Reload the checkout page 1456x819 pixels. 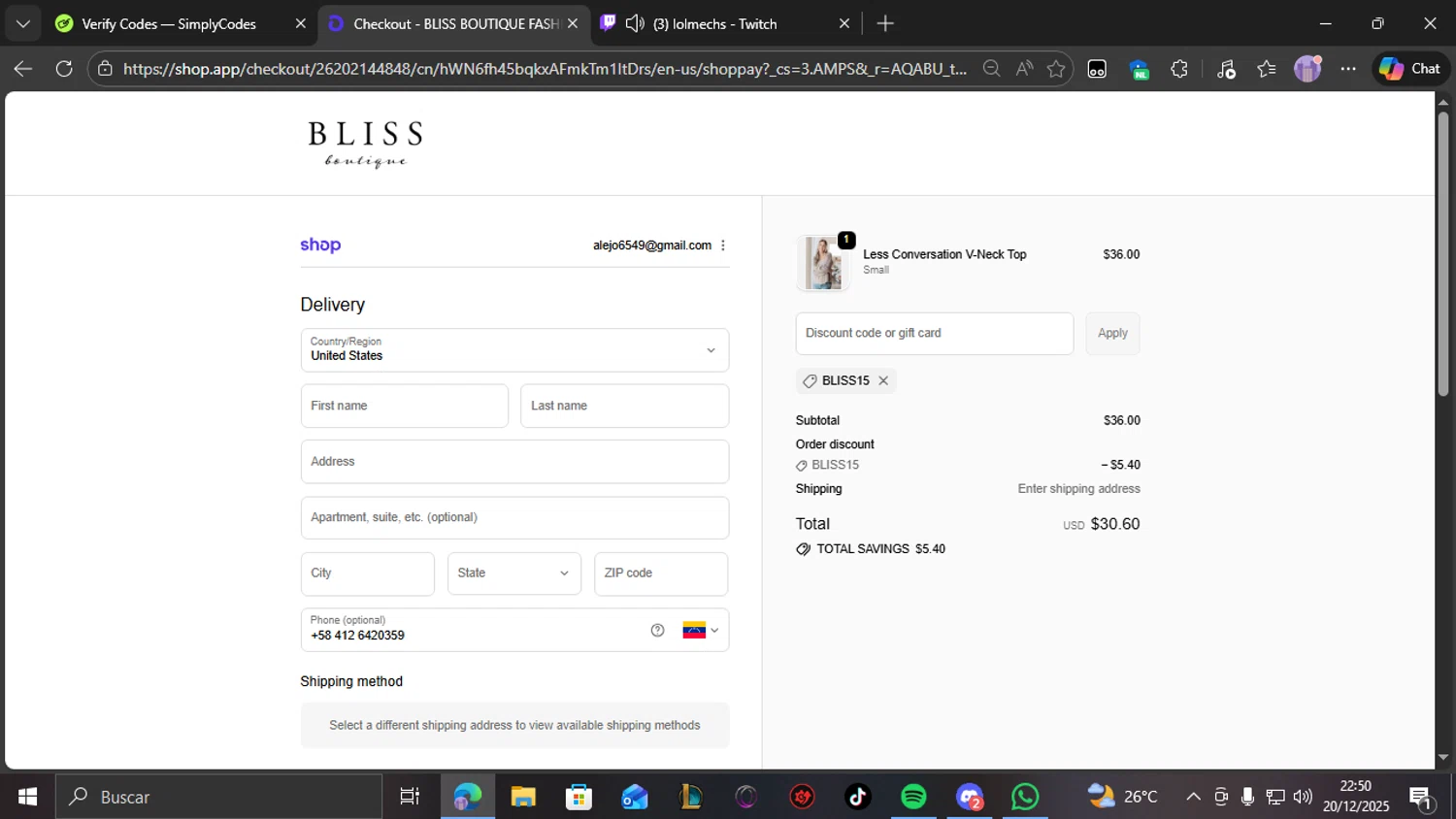[64, 69]
